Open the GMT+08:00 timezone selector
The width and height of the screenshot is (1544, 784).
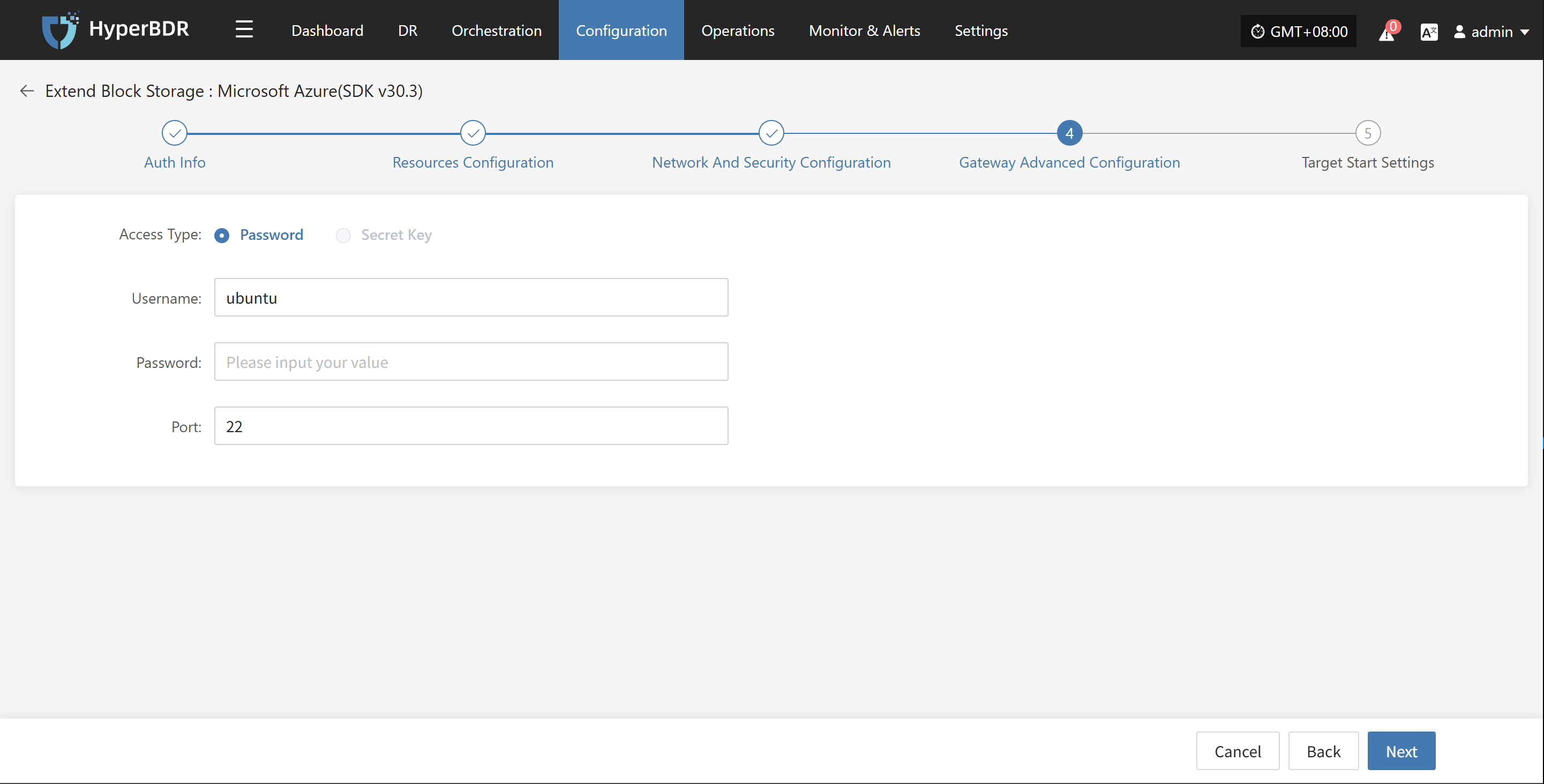(x=1298, y=31)
